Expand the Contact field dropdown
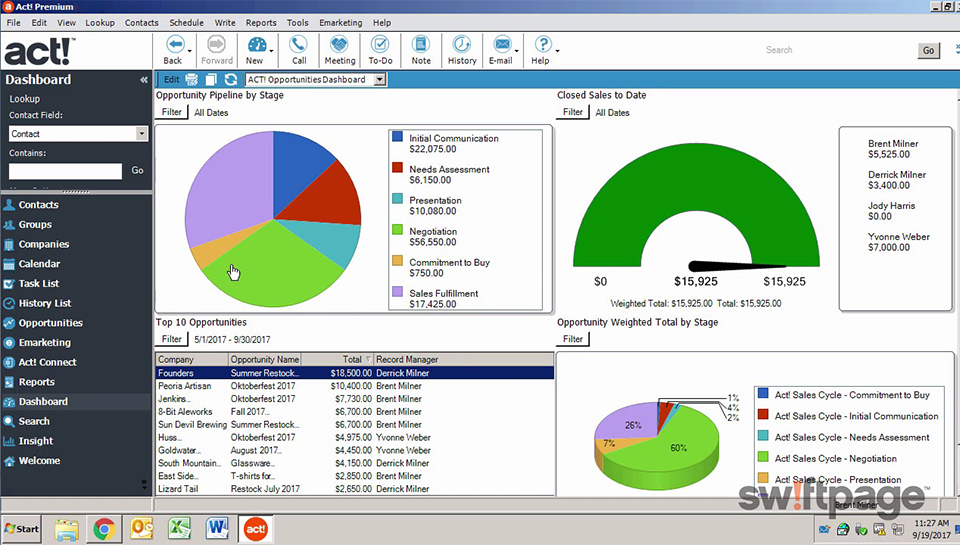 click(x=141, y=133)
